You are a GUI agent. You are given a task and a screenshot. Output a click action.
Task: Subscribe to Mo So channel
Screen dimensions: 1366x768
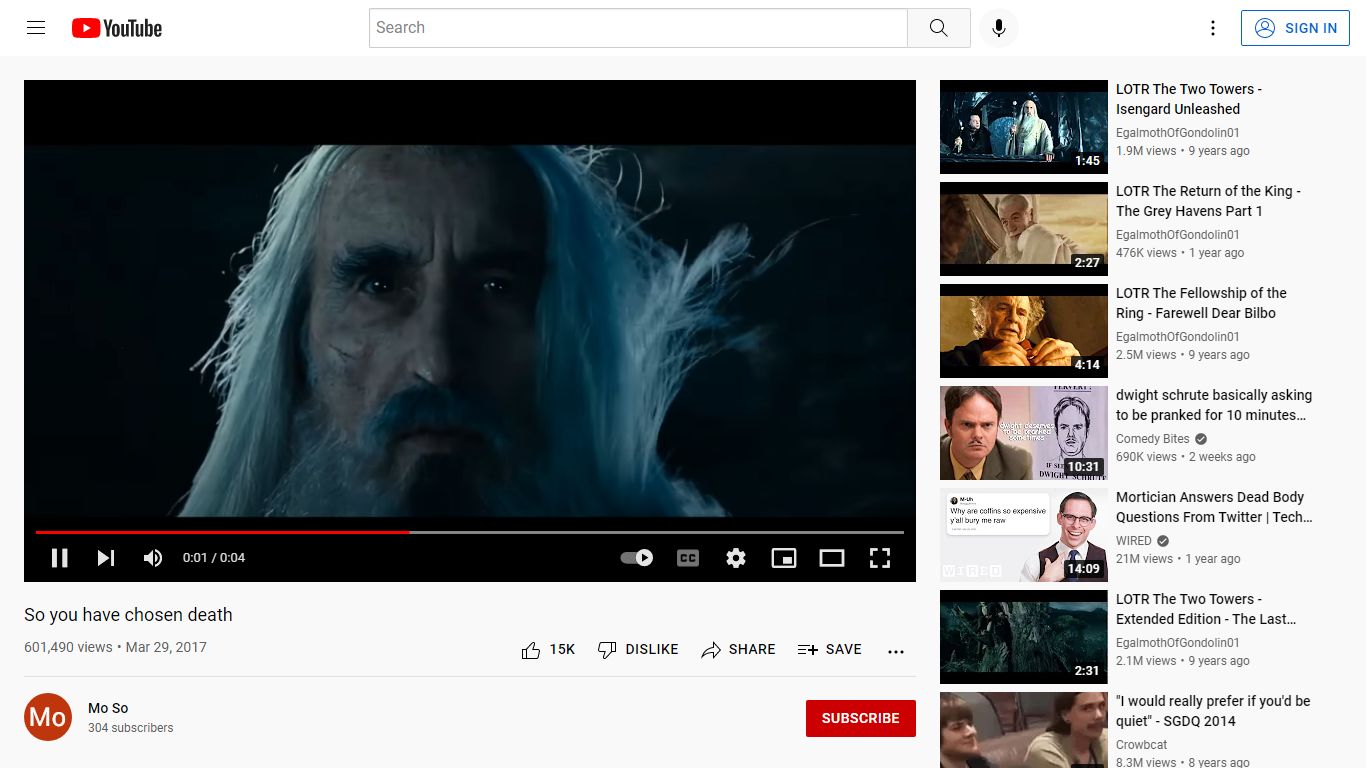pos(861,718)
